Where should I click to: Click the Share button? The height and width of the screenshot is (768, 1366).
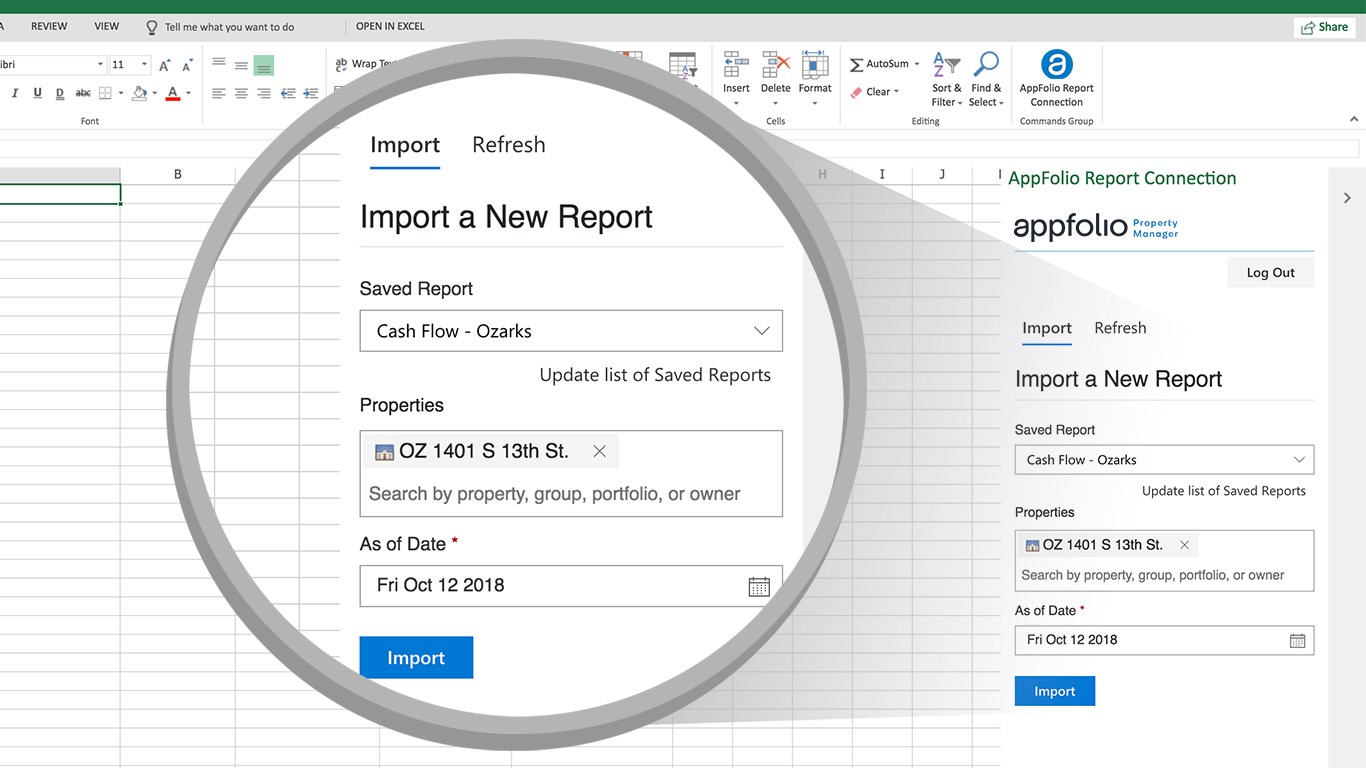coord(1325,27)
